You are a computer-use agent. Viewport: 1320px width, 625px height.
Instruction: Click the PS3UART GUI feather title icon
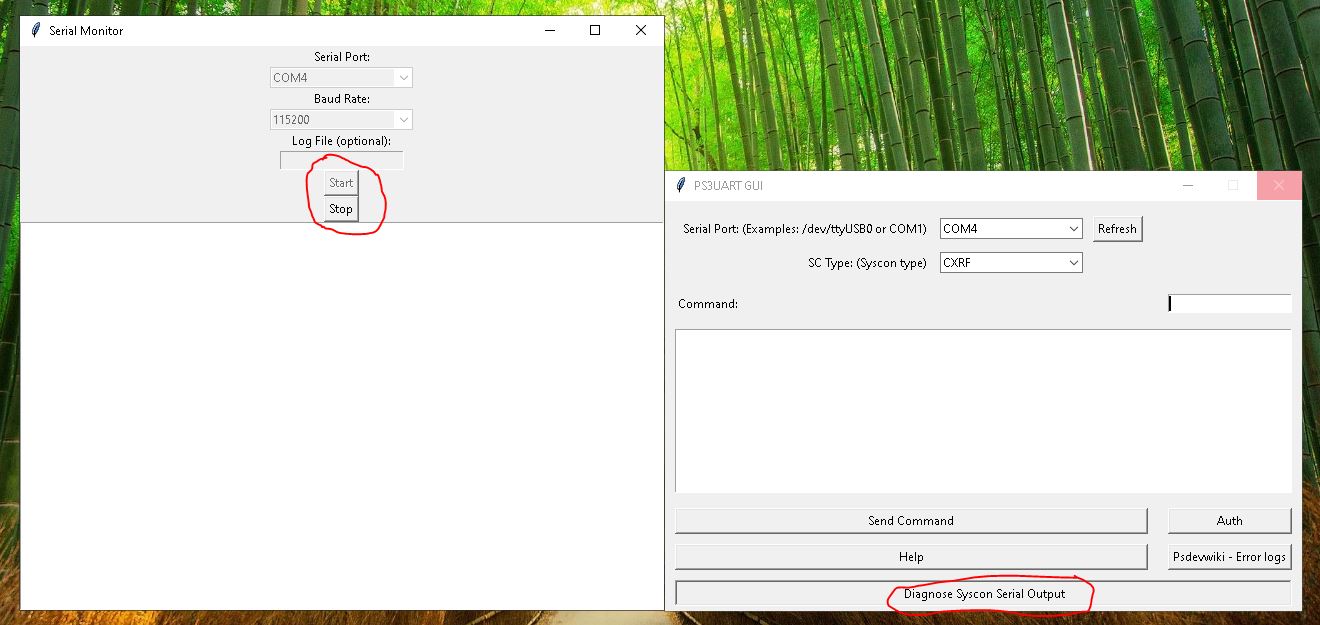681,185
